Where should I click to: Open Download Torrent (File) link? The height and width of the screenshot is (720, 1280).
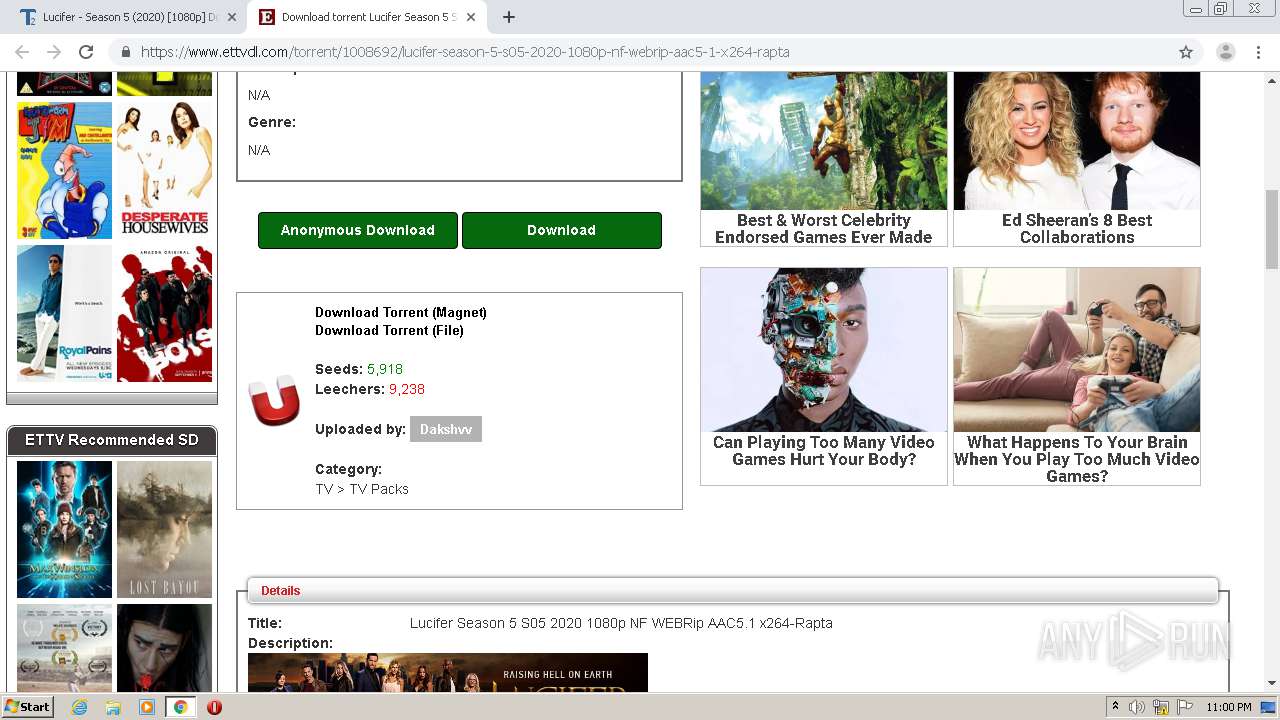point(389,330)
